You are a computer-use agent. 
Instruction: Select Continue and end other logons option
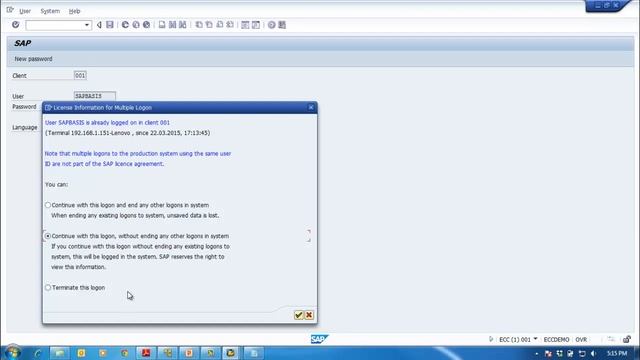click(48, 205)
